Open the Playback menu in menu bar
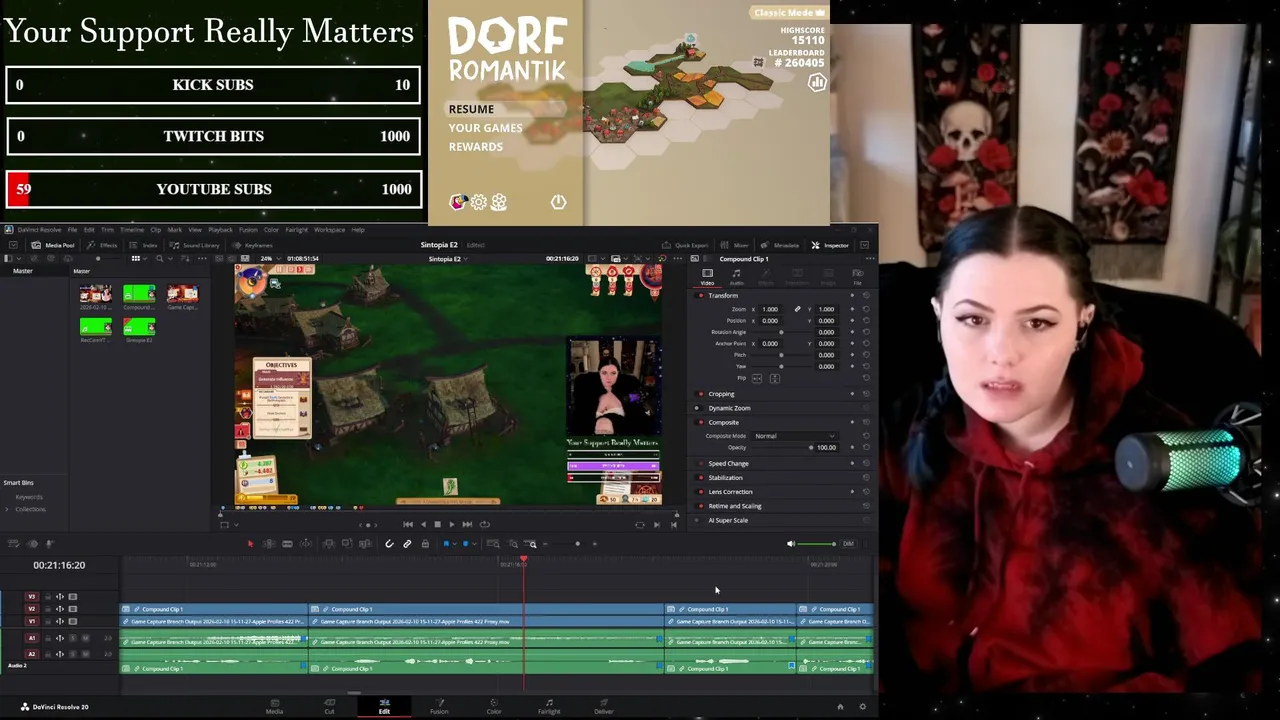The image size is (1280, 720). click(x=220, y=230)
